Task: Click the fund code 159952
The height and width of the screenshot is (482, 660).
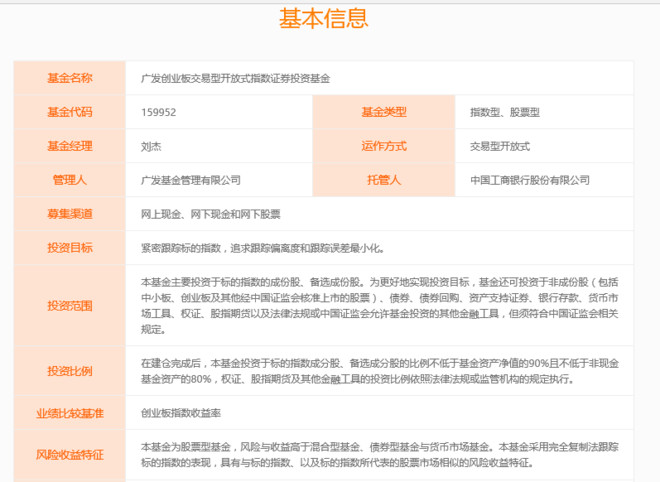Action: [x=159, y=112]
